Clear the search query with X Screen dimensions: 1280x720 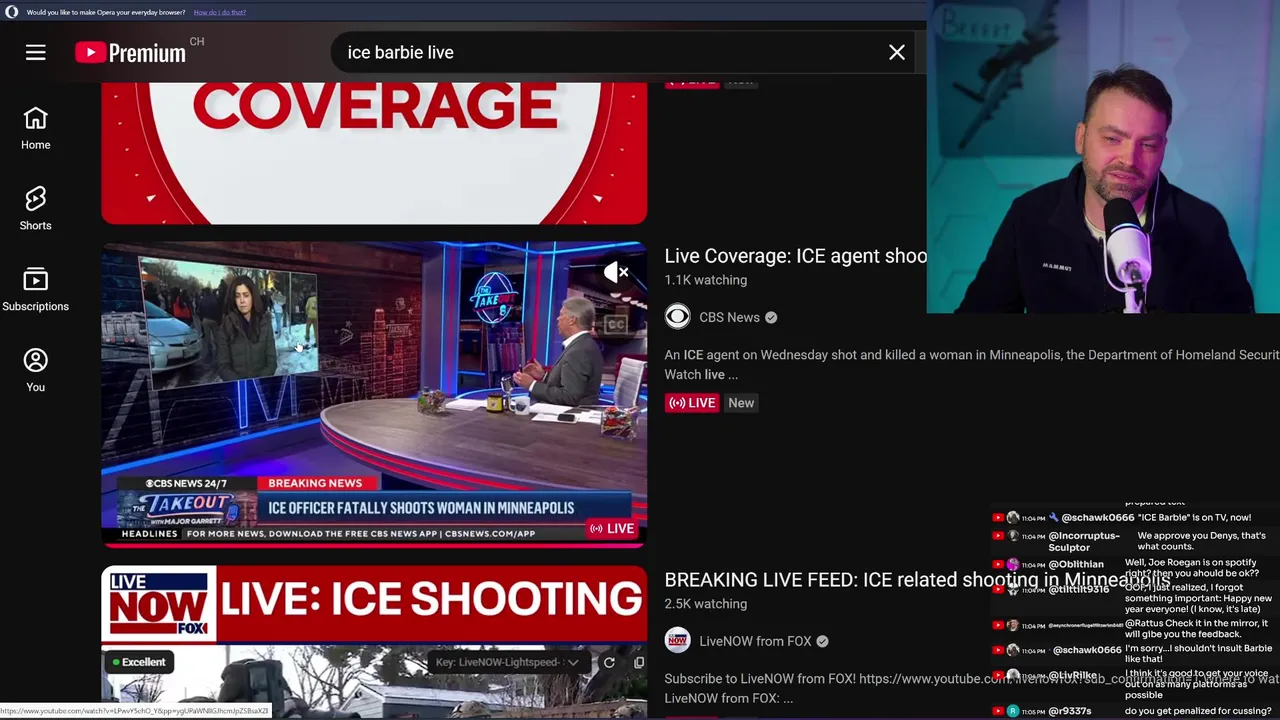897,52
